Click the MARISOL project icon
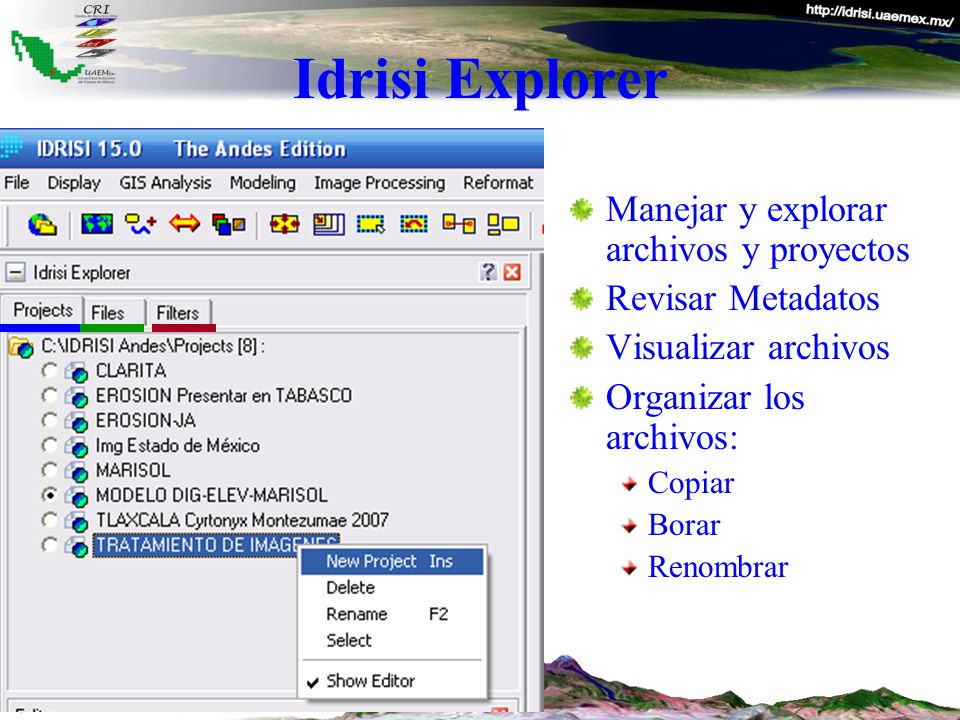Viewport: 960px width, 720px height. click(x=77, y=471)
